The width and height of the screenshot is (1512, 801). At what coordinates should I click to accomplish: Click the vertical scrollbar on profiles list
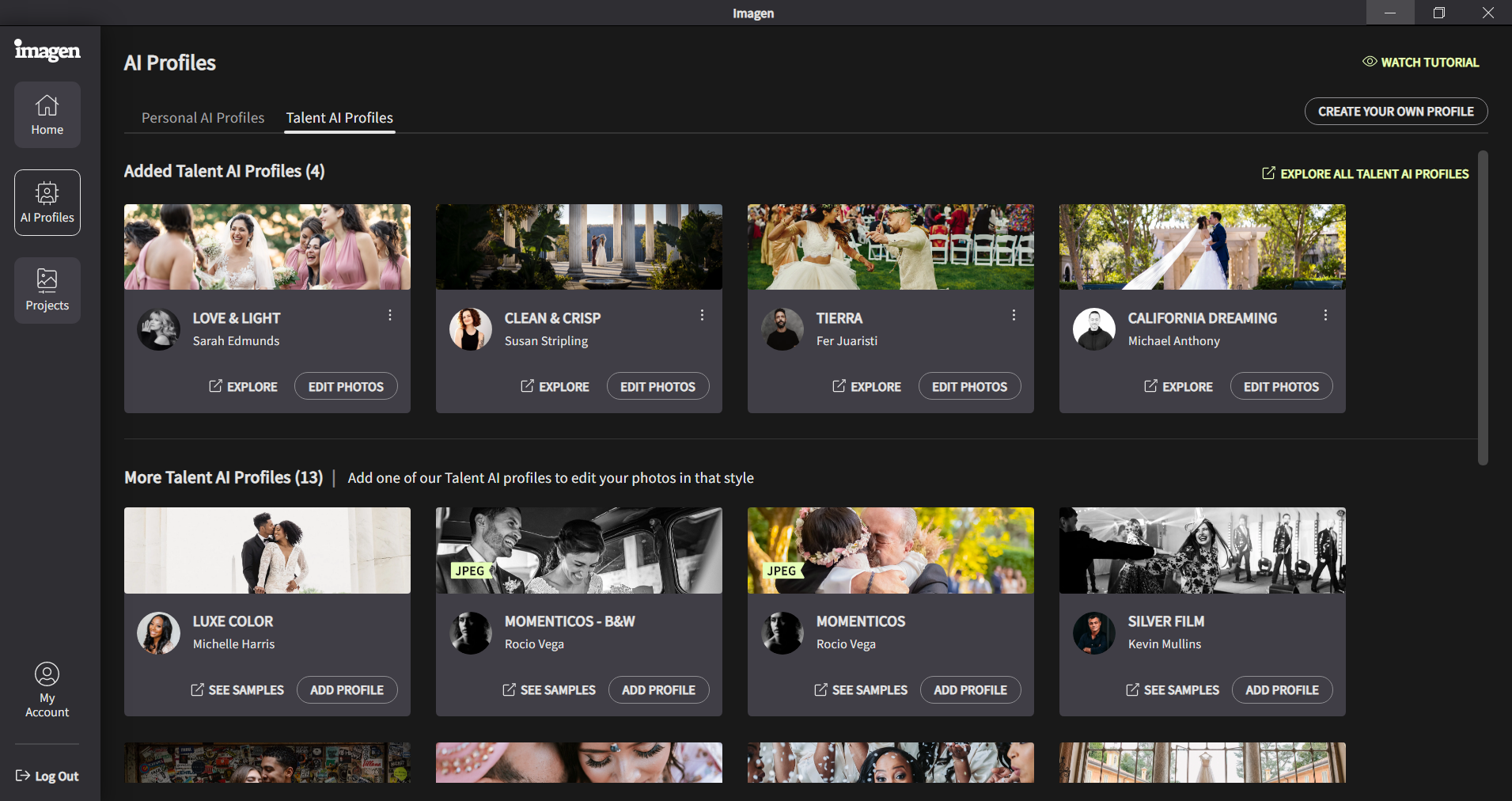tap(1483, 308)
